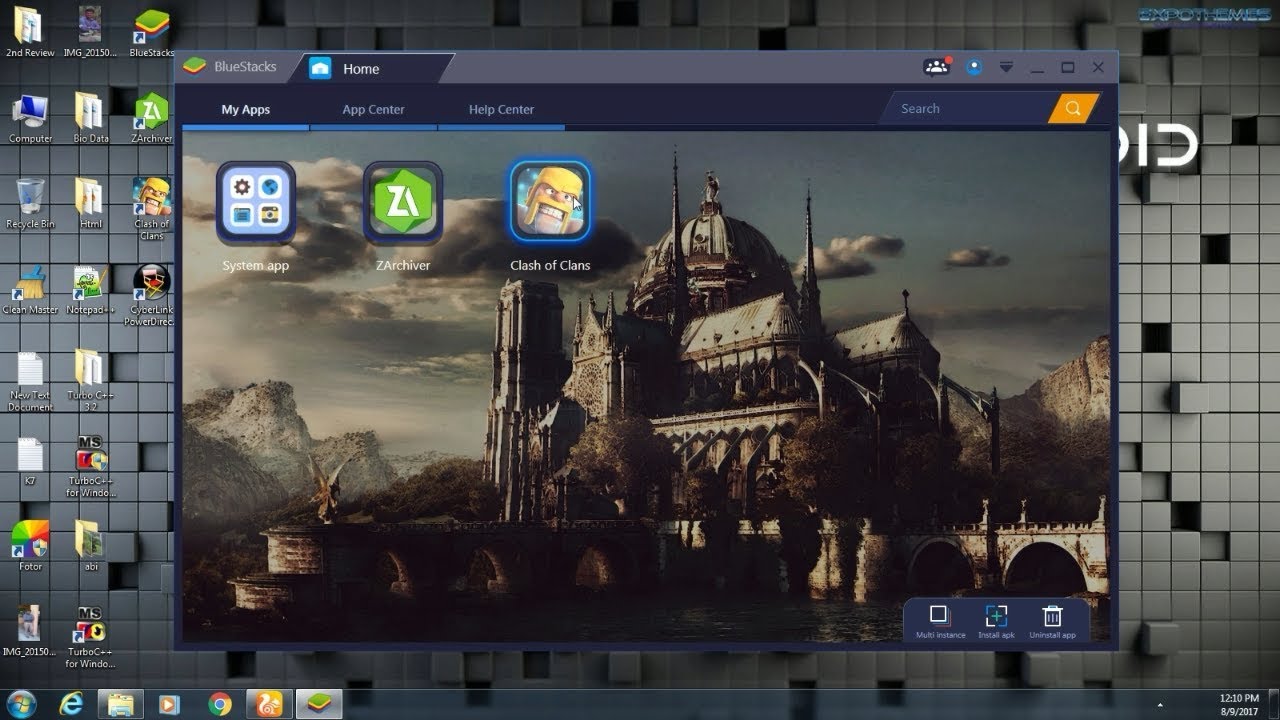This screenshot has height=720, width=1280.
Task: Select the Bio Data folder on desktop
Action: (90, 119)
